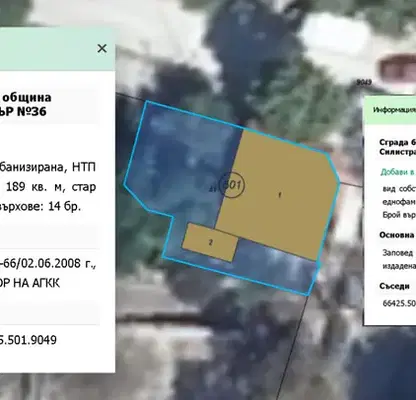Select building 2 on the map

pos(210,243)
